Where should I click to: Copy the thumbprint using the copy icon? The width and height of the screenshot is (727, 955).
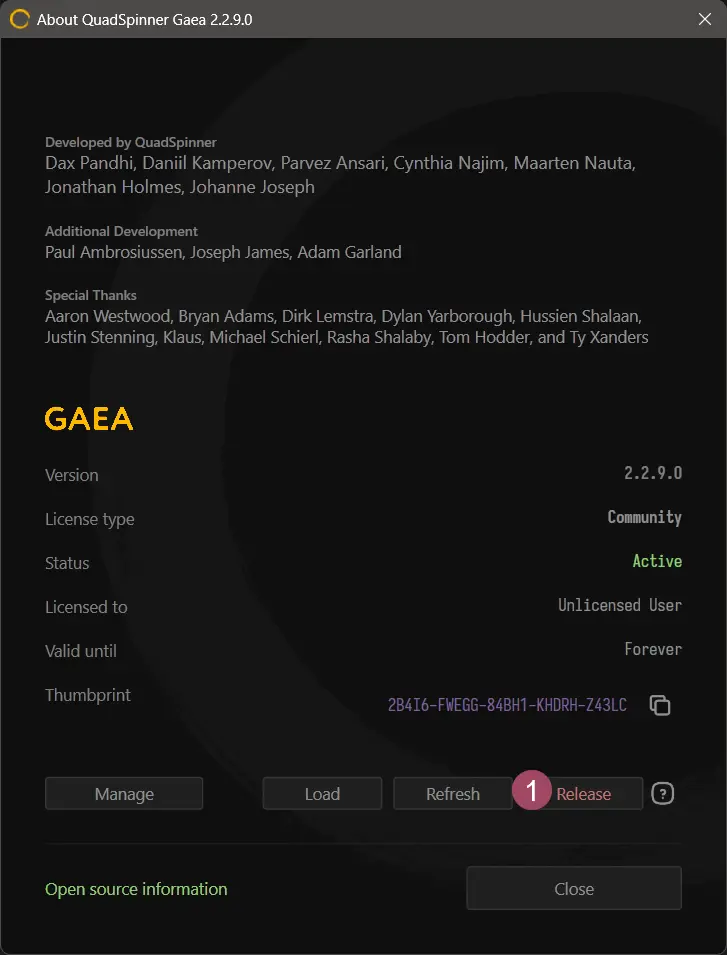click(x=660, y=705)
